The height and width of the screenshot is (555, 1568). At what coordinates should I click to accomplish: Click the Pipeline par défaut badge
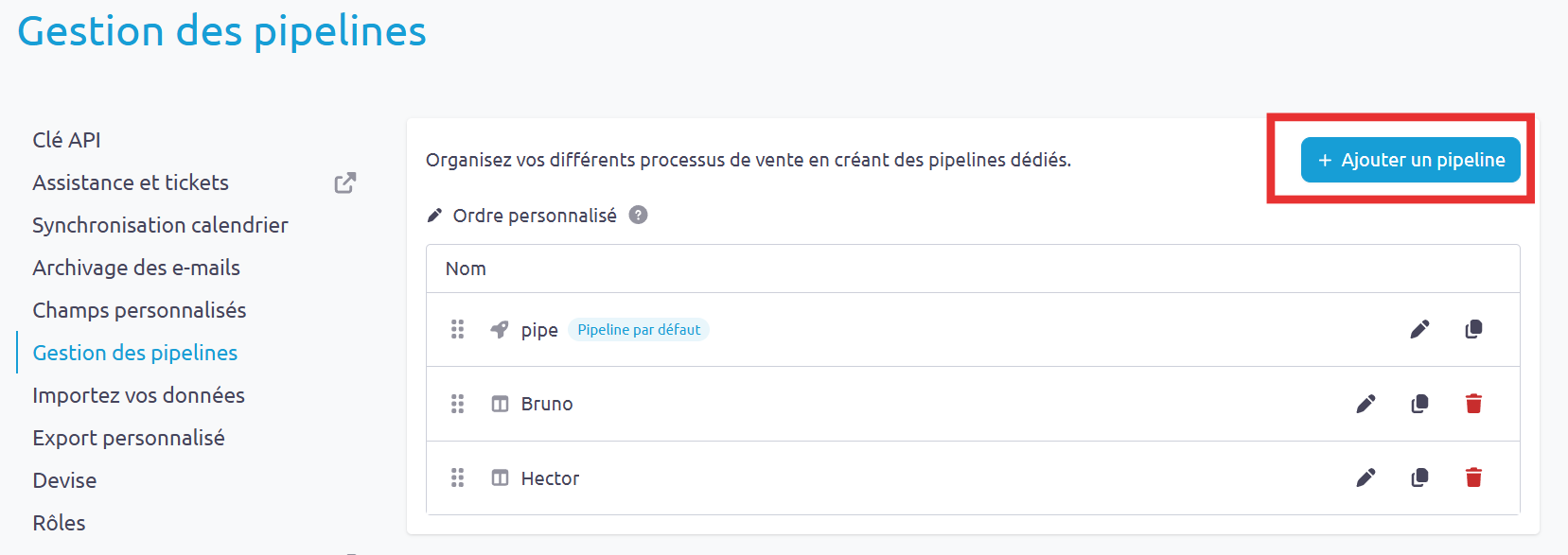[x=639, y=330]
